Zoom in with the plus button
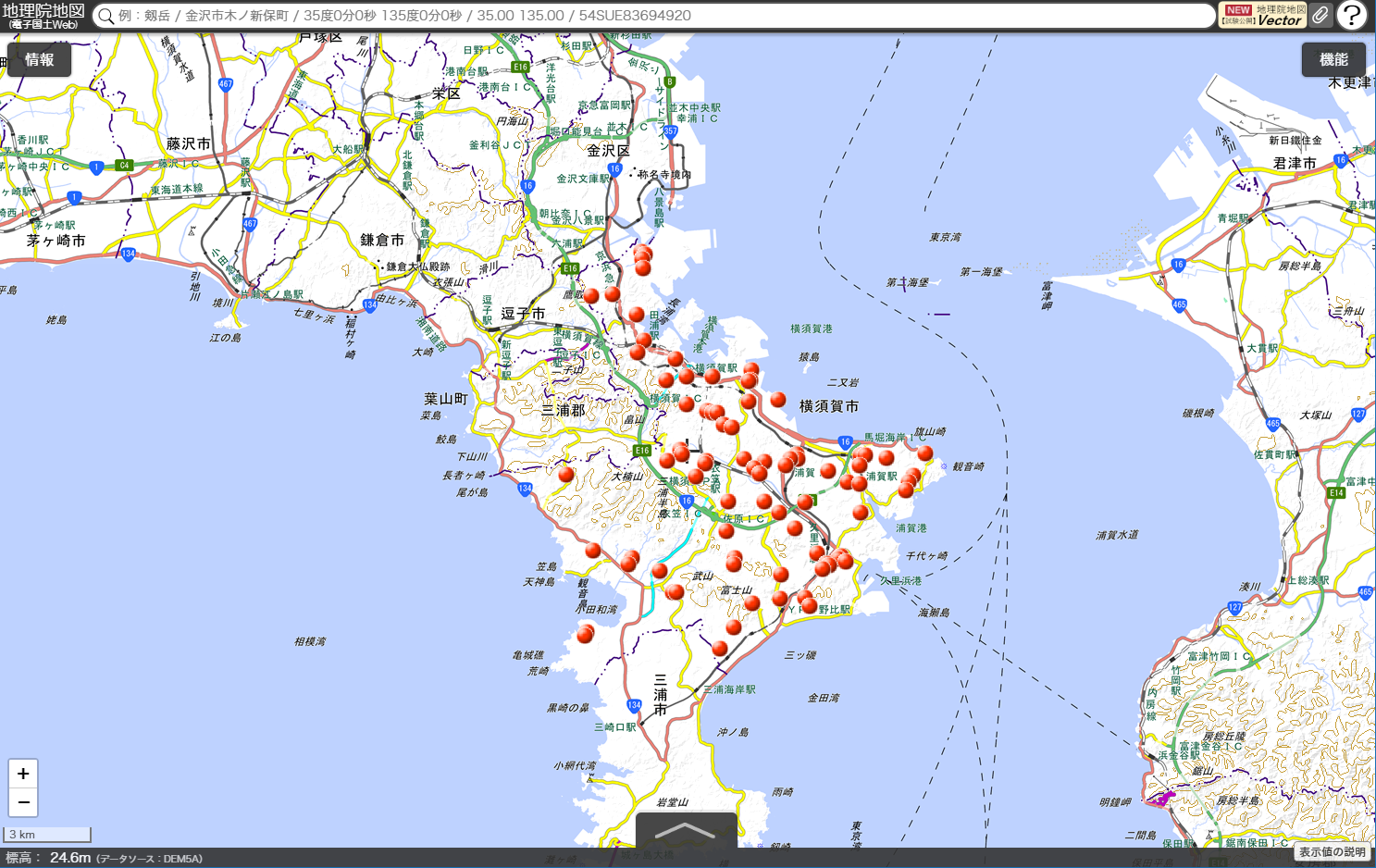1376x868 pixels. 23,774
